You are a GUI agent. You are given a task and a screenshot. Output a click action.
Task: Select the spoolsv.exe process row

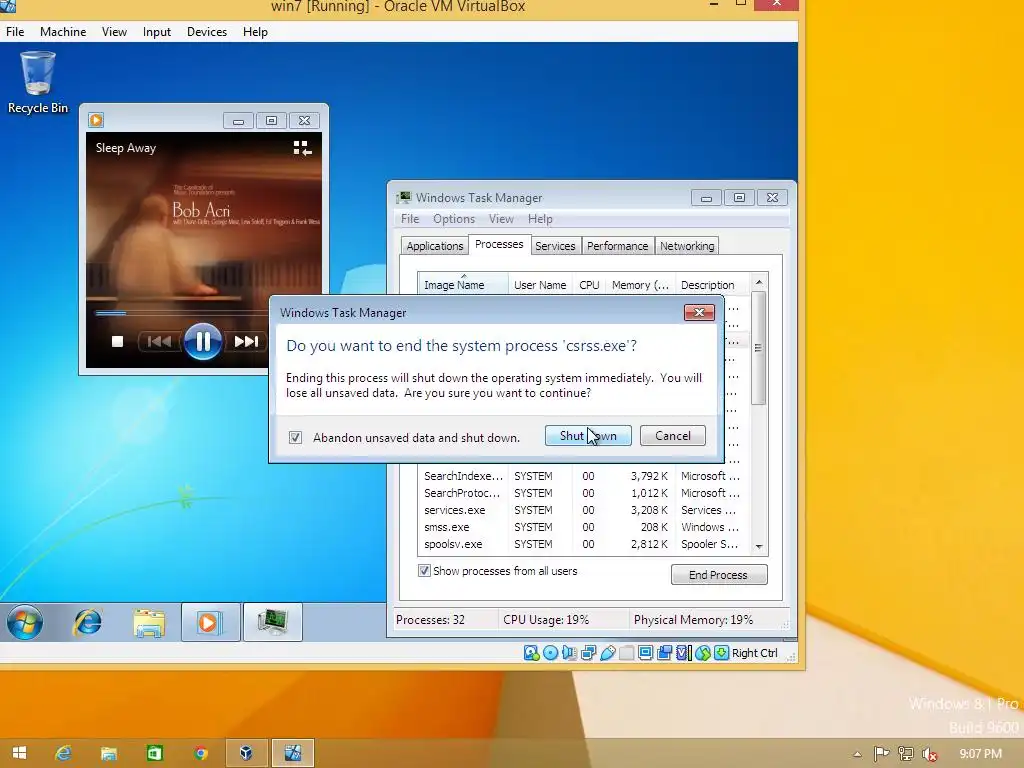[584, 544]
